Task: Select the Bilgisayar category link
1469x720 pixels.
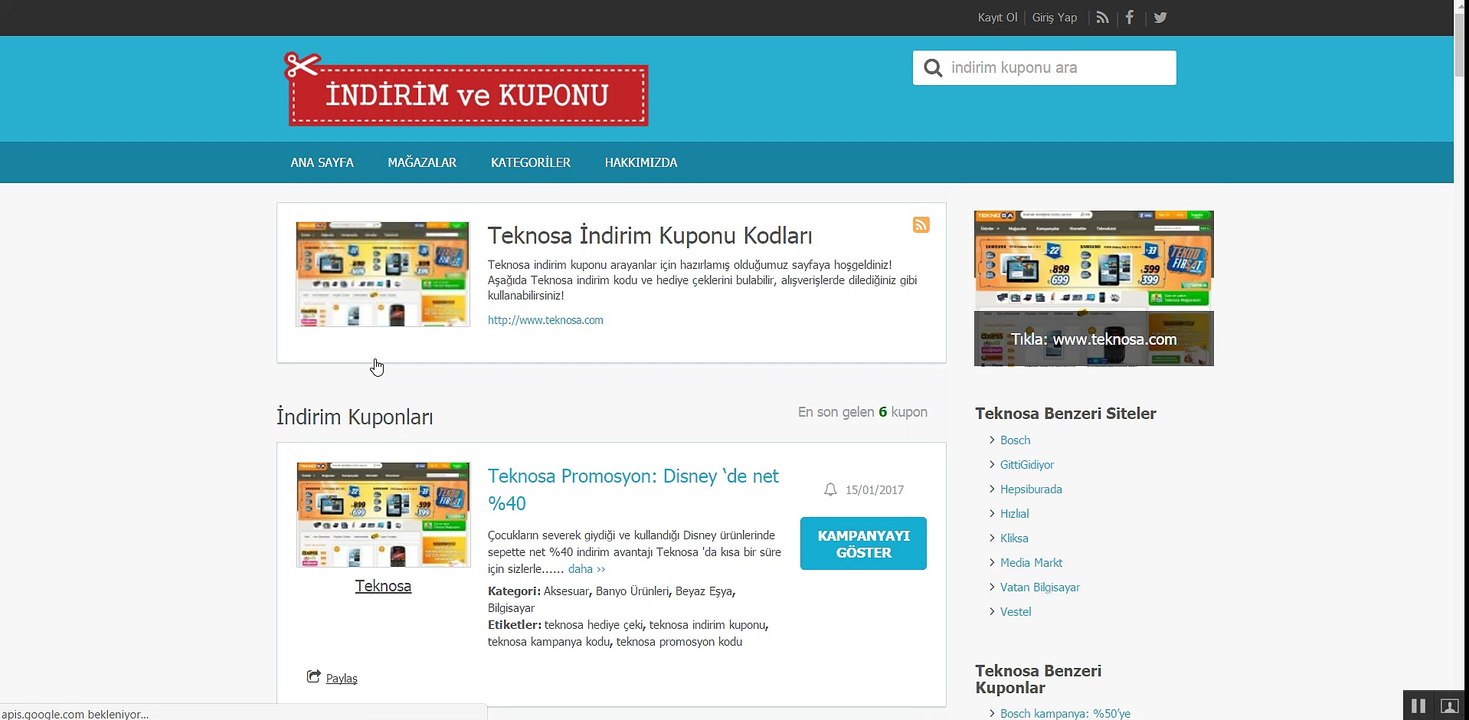Action: (x=511, y=608)
